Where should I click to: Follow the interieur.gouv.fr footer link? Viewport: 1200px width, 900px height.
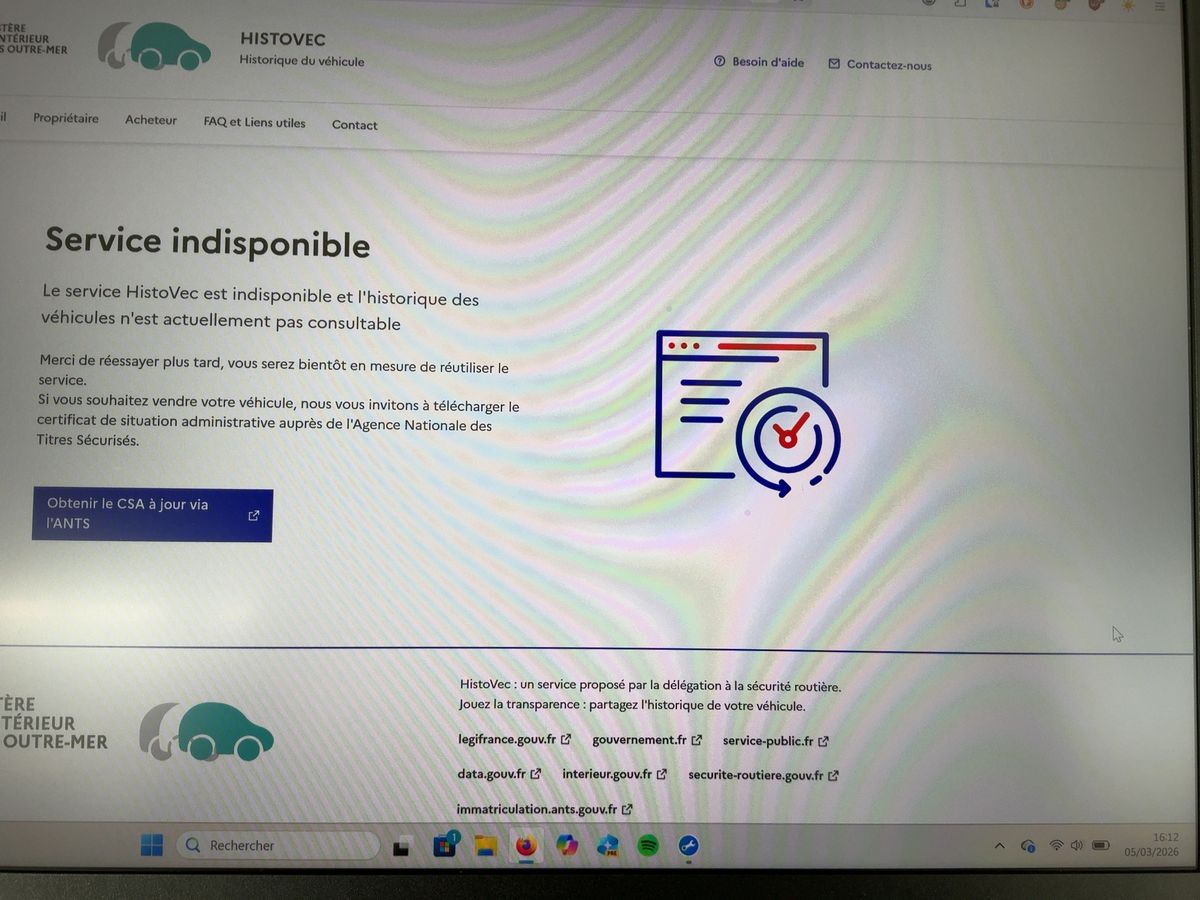615,774
